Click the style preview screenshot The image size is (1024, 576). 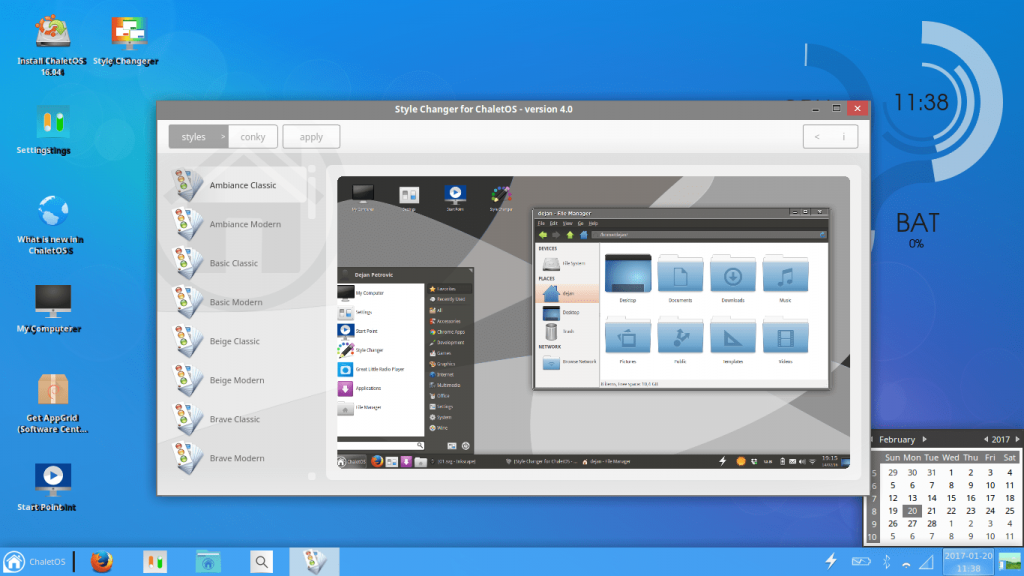point(593,323)
